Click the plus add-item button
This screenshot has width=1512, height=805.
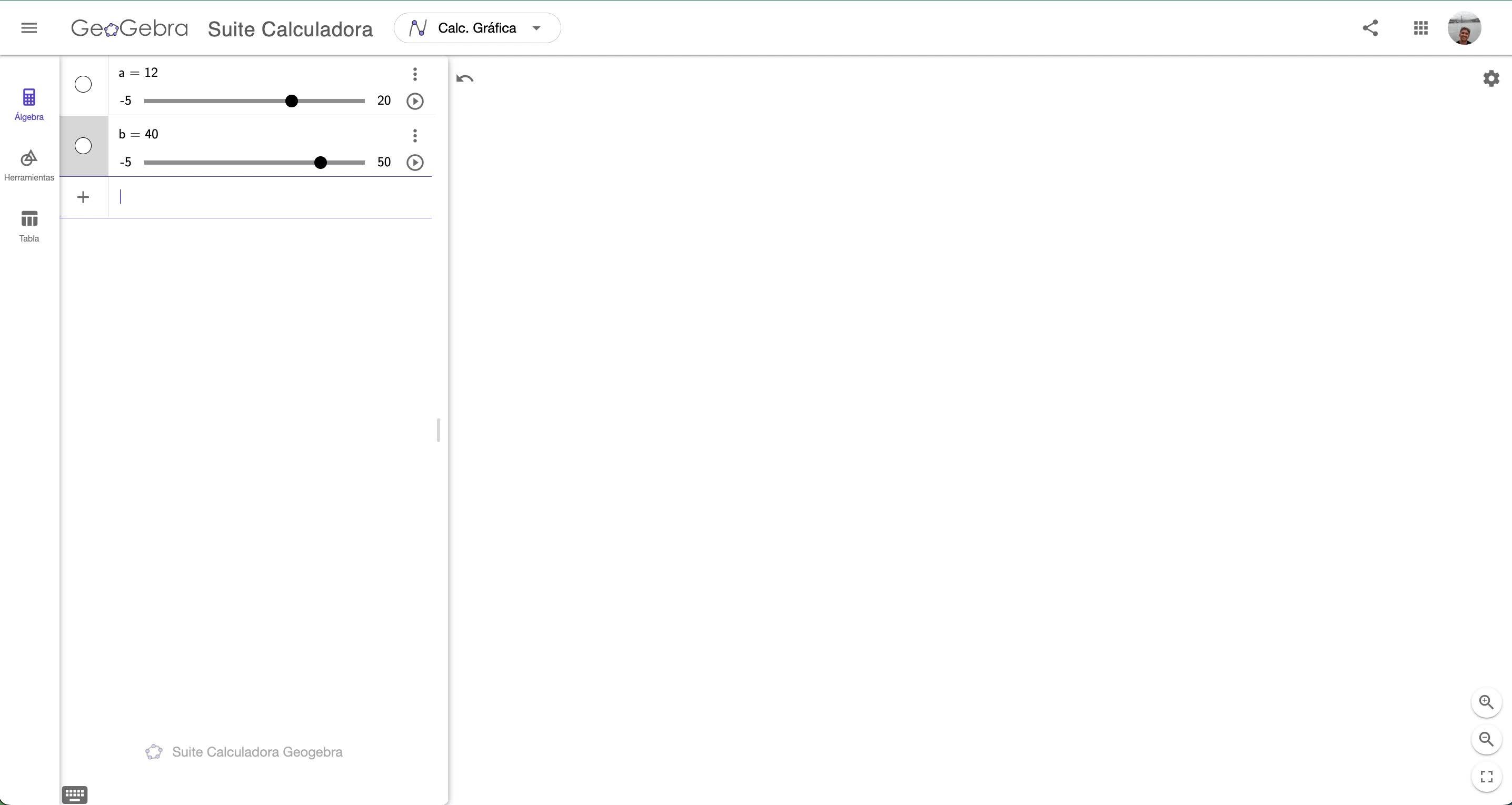[x=83, y=197]
